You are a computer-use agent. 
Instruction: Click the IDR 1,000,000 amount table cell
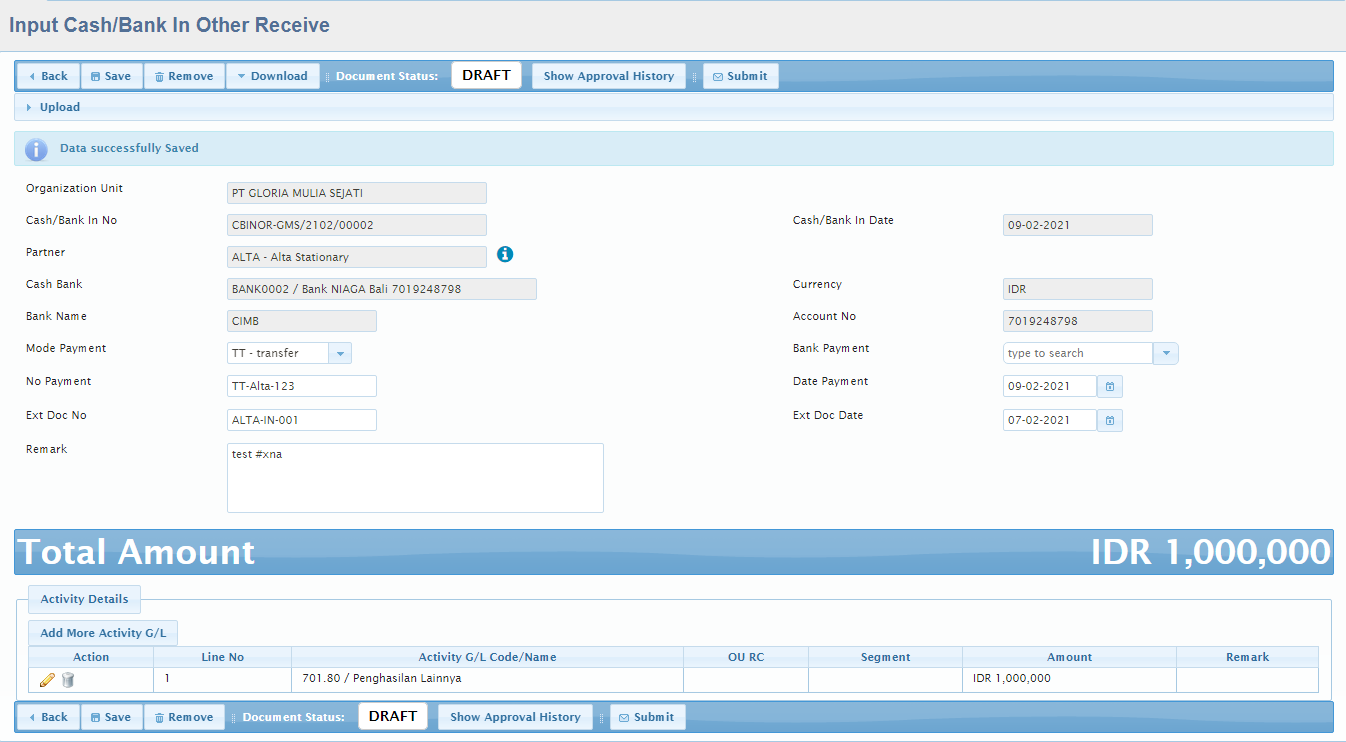(1069, 679)
